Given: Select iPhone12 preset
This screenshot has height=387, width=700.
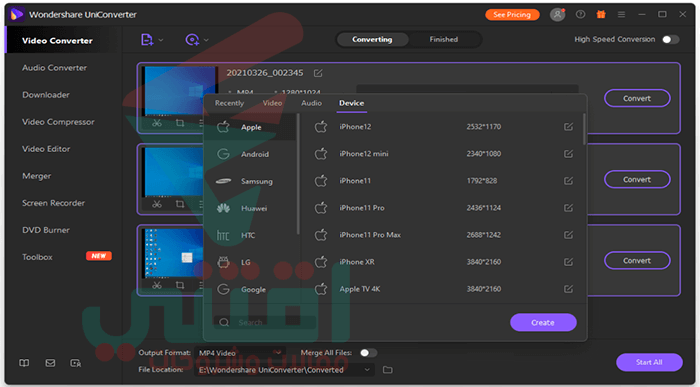Looking at the screenshot, I should (442, 127).
